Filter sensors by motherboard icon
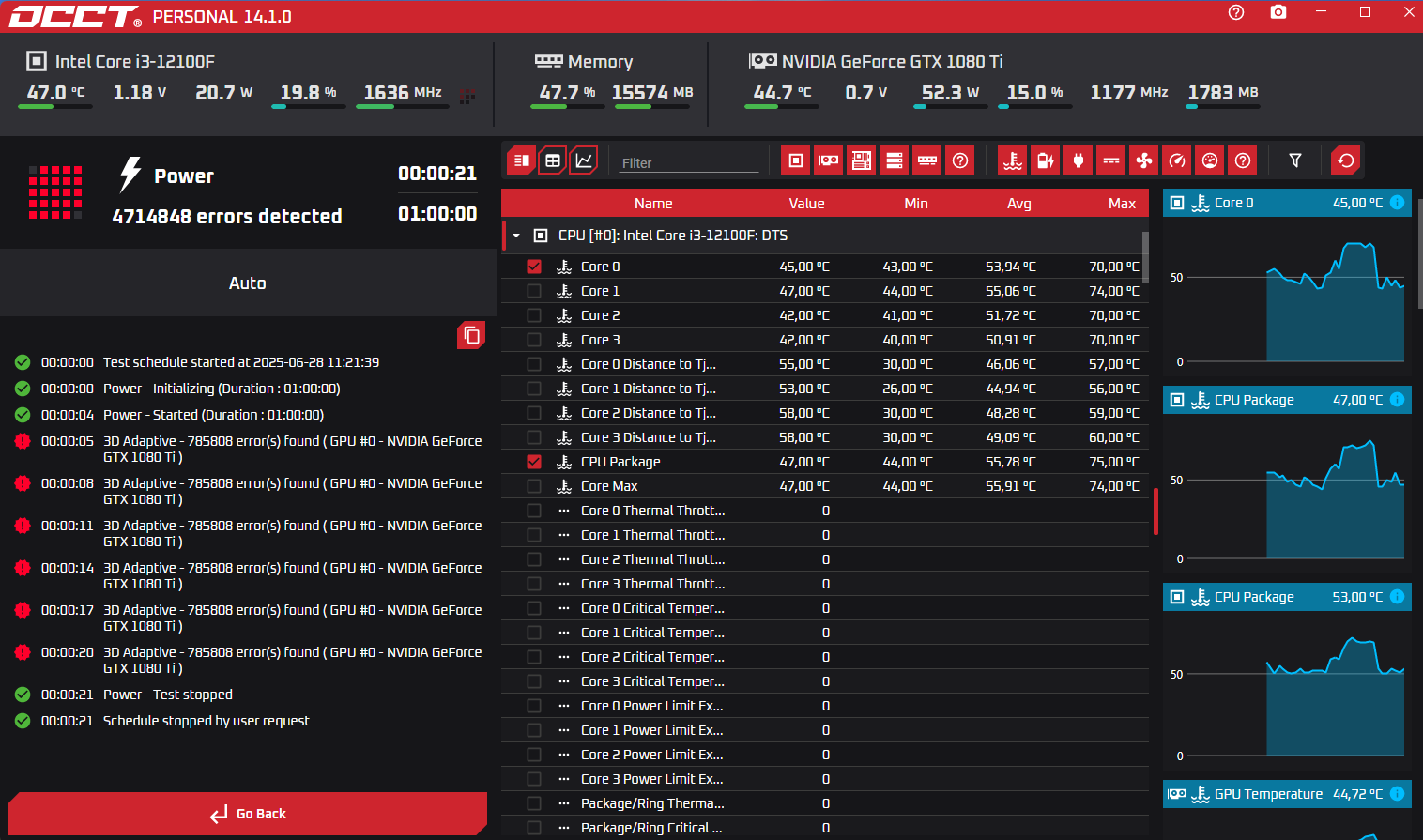Viewport: 1423px width, 840px height. [x=862, y=160]
